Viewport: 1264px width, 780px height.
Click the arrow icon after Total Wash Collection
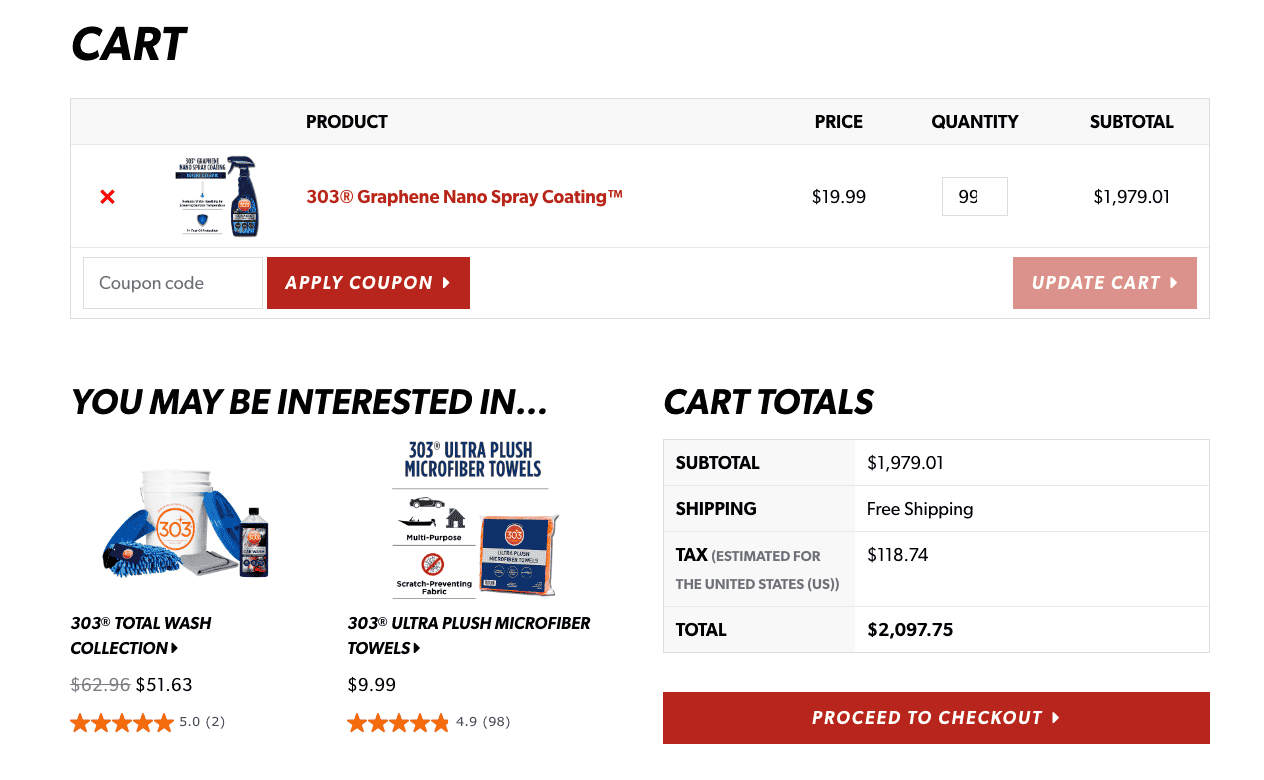(175, 648)
